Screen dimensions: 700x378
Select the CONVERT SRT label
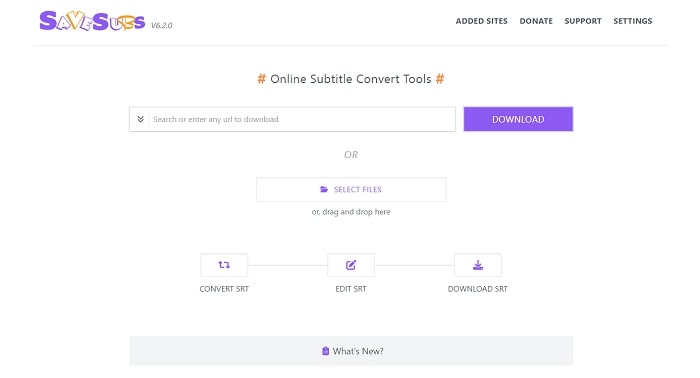(x=224, y=289)
